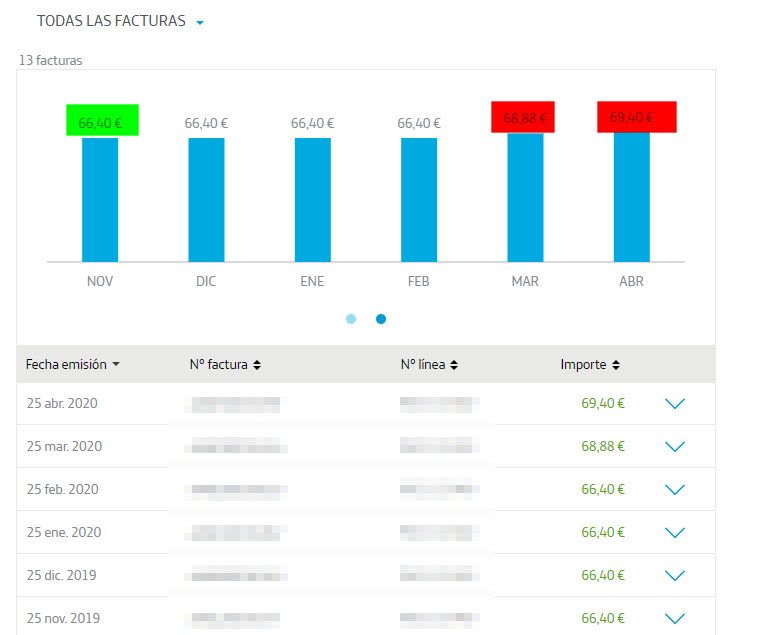This screenshot has height=635, width=762.
Task: Sort by Nº línea column
Action: (429, 365)
